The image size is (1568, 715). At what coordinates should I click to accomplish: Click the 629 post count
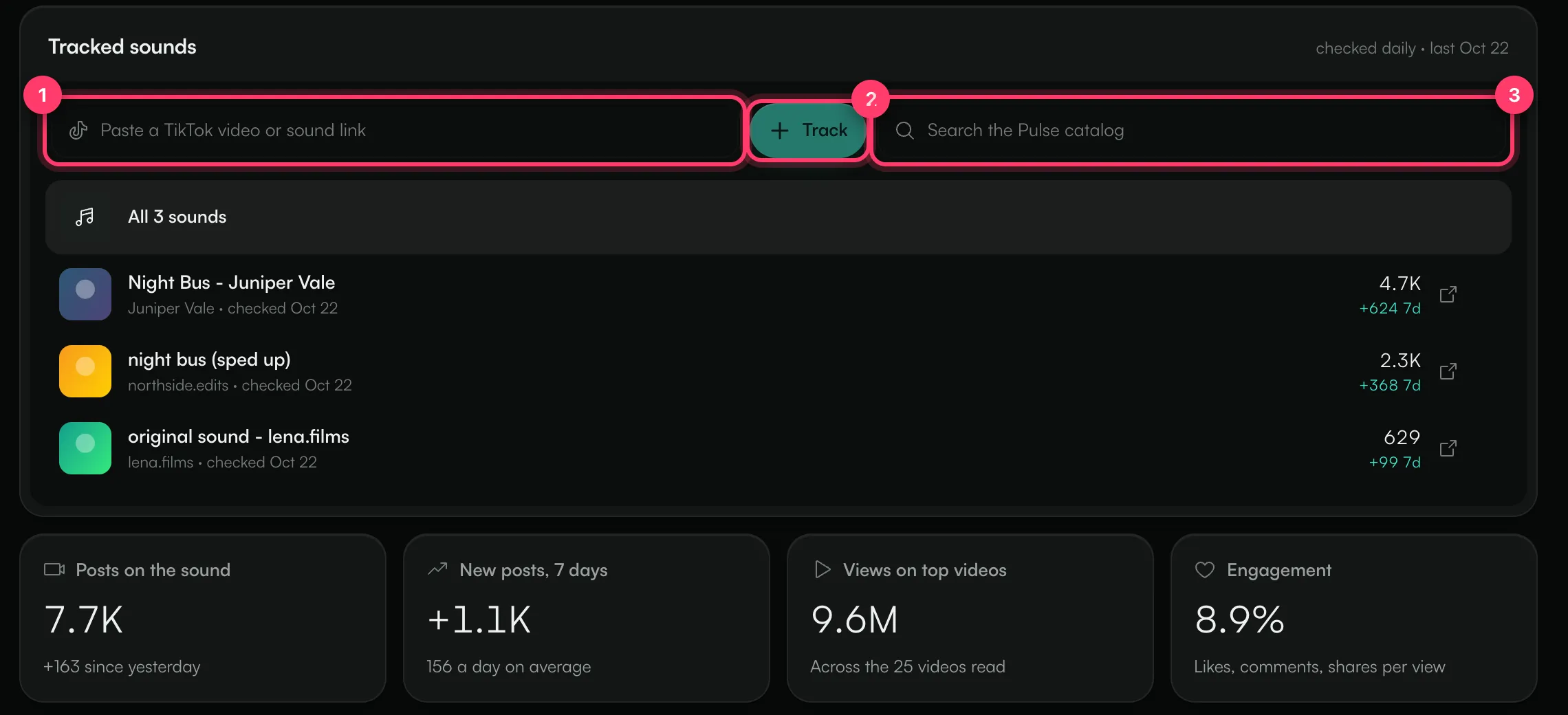1402,437
